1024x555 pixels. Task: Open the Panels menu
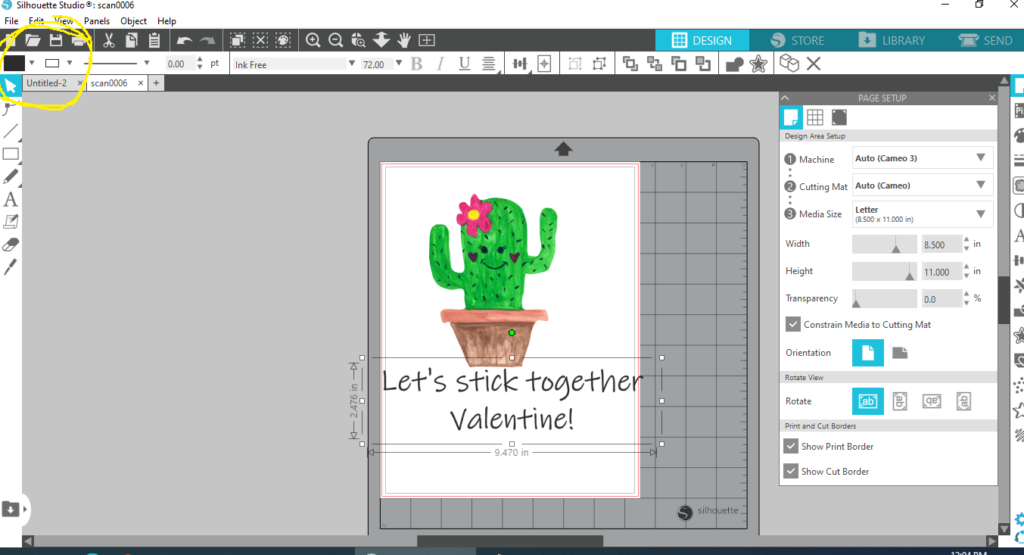pos(97,20)
